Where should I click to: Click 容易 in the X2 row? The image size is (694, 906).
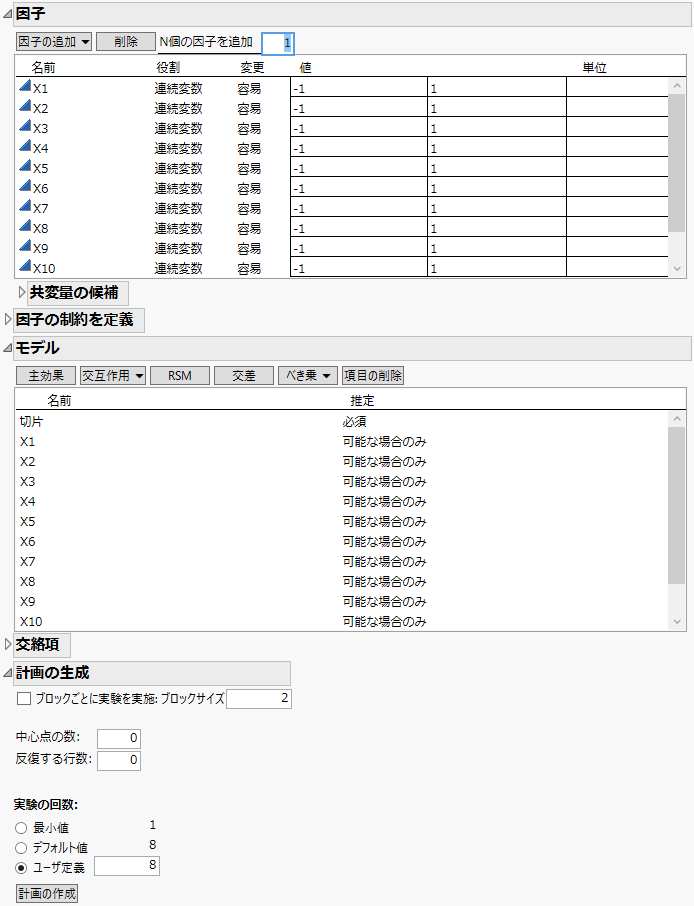pos(249,109)
